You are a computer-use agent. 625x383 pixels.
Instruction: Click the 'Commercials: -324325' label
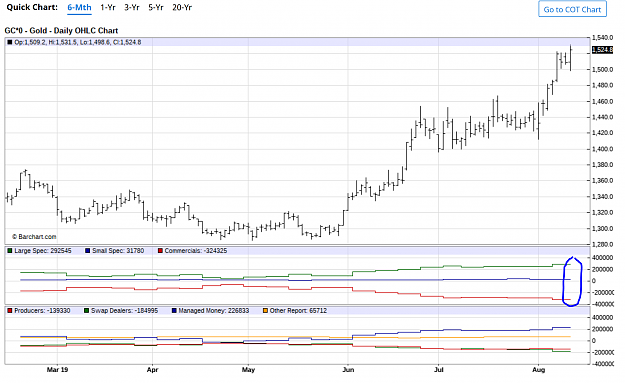(196, 251)
